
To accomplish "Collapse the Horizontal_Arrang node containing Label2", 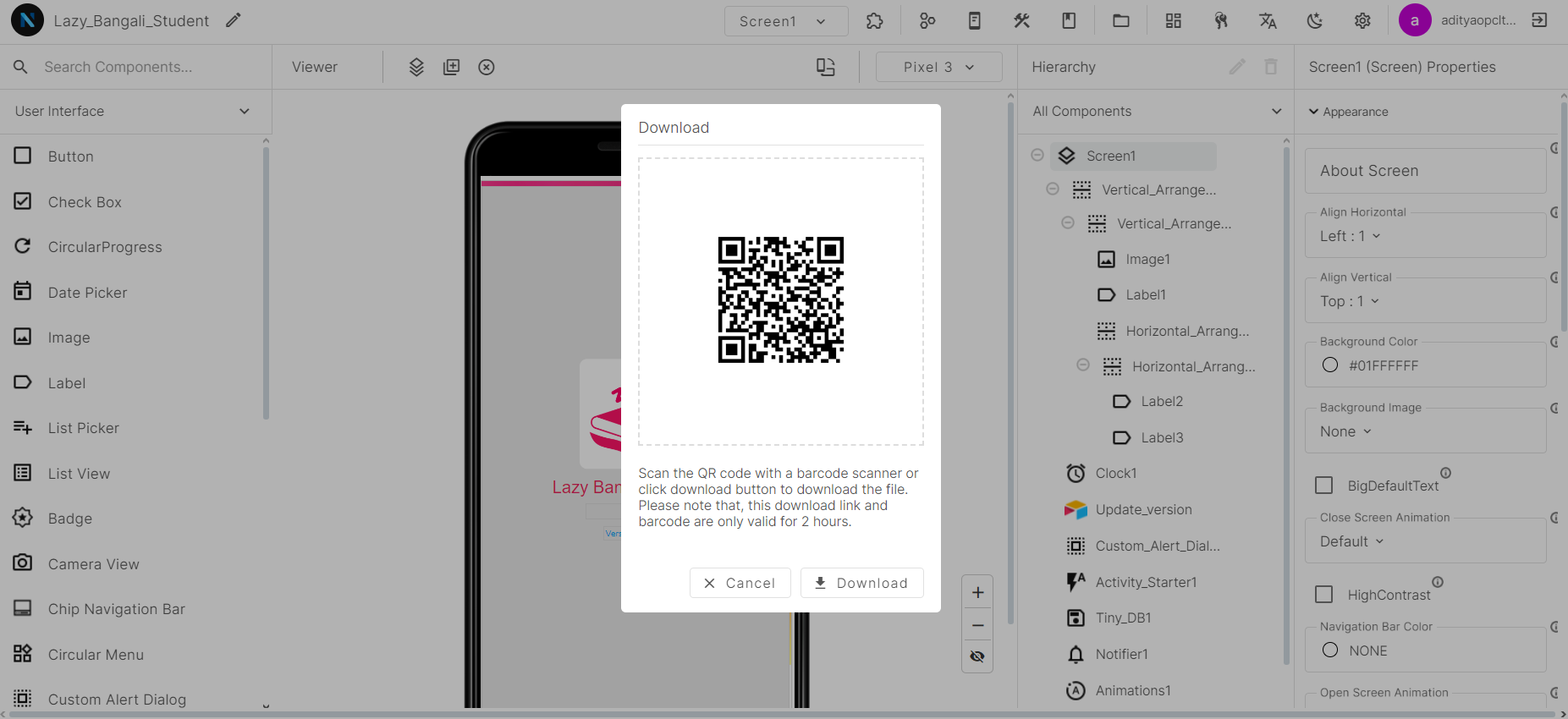I will pos(1083,365).
